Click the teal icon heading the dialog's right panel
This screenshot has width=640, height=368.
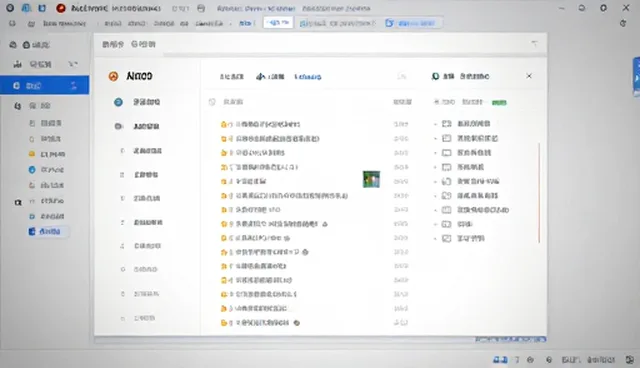pyautogui.click(x=436, y=76)
